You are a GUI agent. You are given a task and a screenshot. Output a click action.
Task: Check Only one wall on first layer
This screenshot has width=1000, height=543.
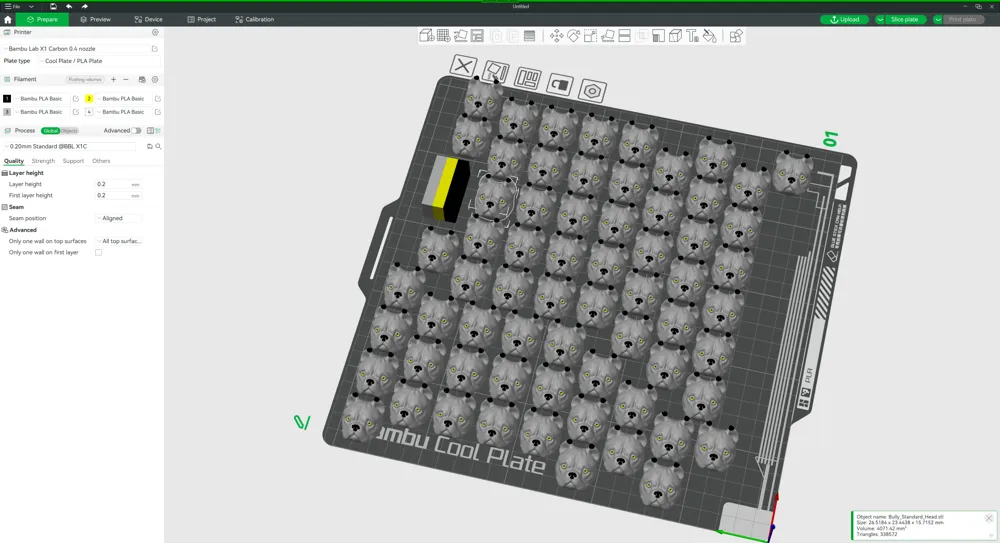(98, 253)
